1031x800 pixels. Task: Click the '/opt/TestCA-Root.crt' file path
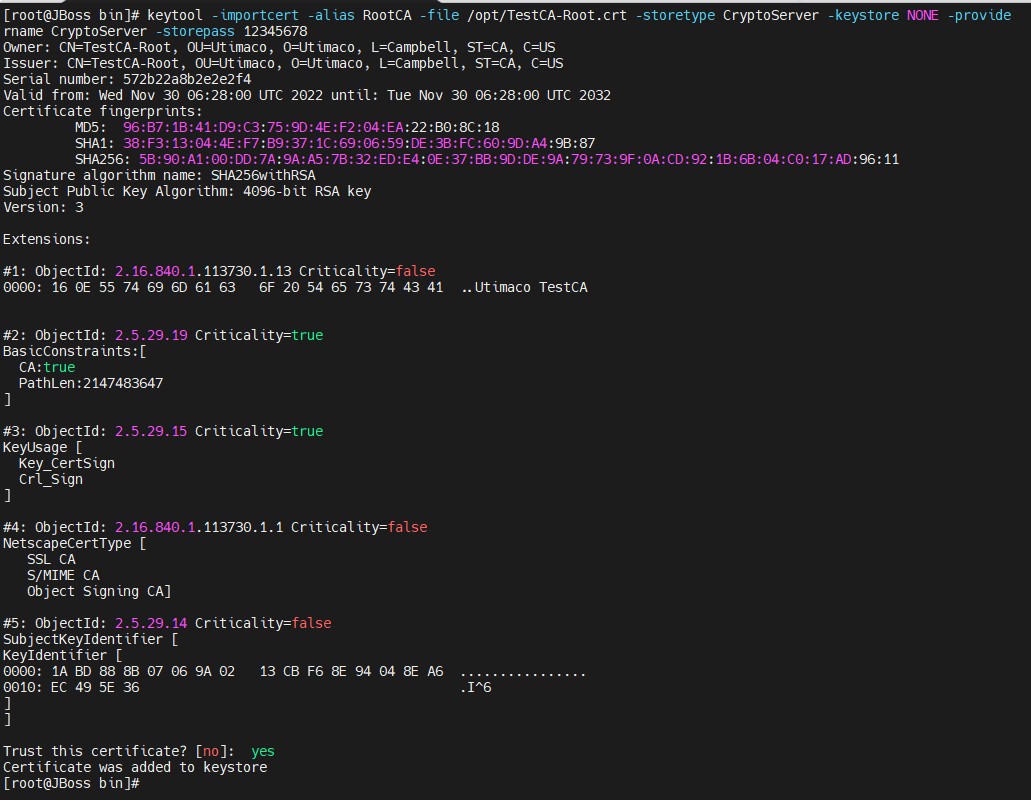[547, 15]
